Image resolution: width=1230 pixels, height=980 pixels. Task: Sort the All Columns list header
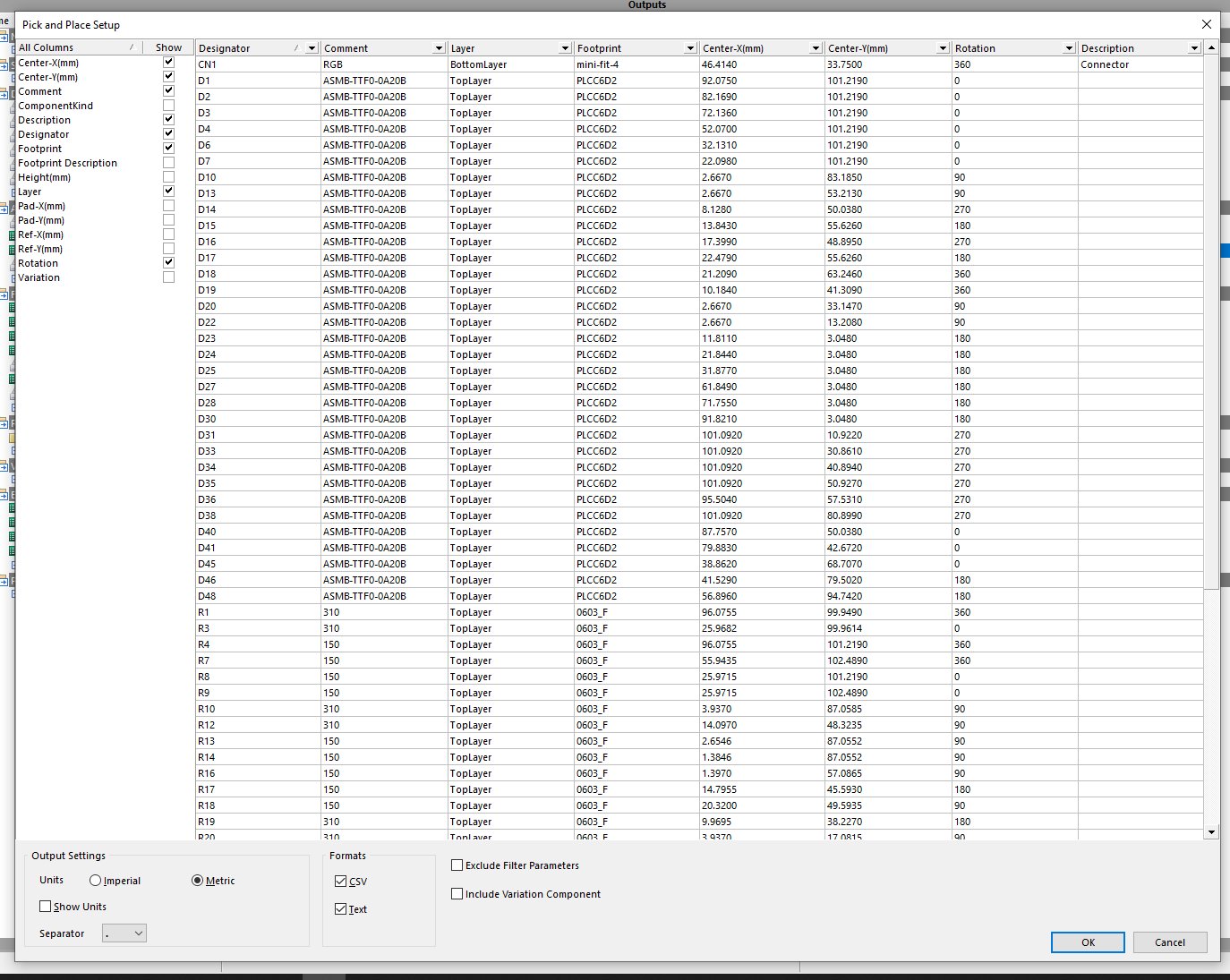(x=79, y=47)
